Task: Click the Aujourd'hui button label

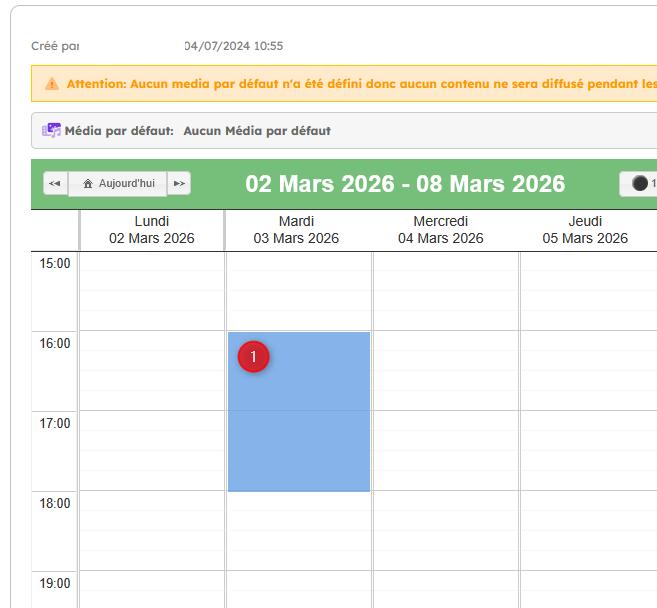Action: (126, 184)
